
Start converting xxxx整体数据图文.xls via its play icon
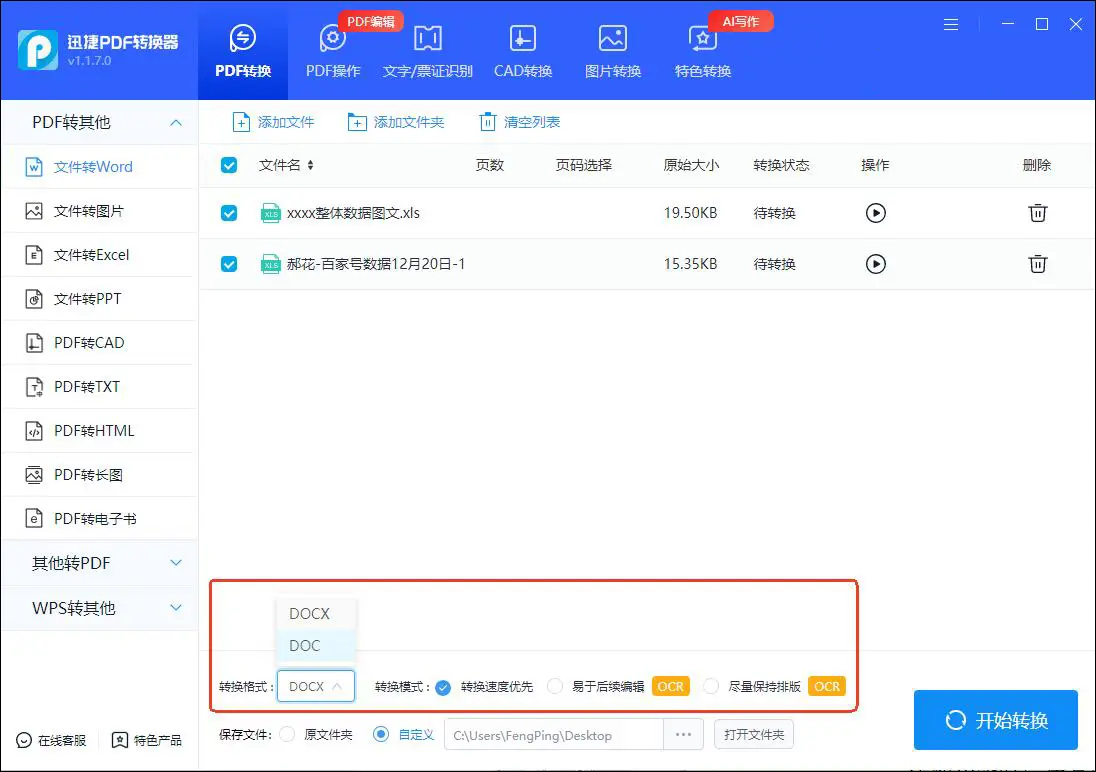(875, 213)
